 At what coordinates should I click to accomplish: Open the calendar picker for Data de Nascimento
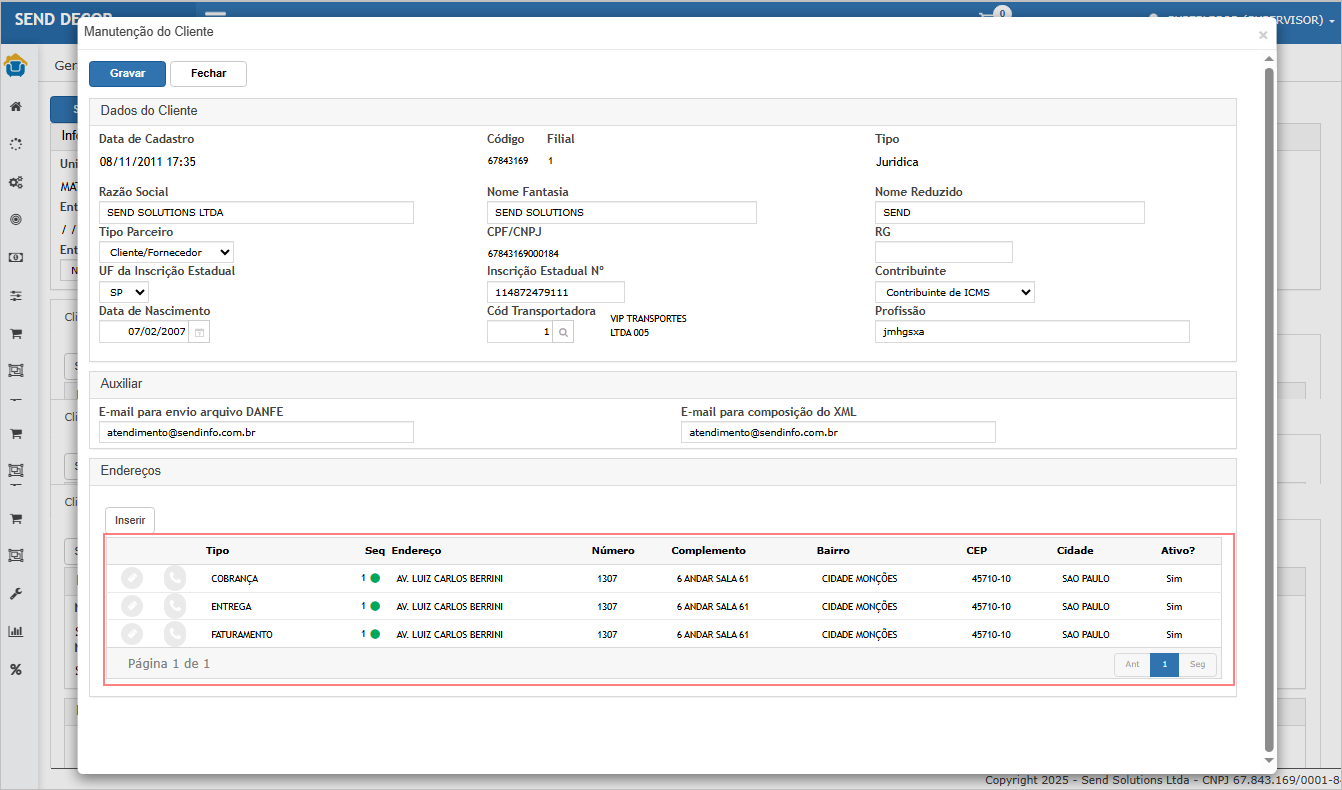point(200,332)
